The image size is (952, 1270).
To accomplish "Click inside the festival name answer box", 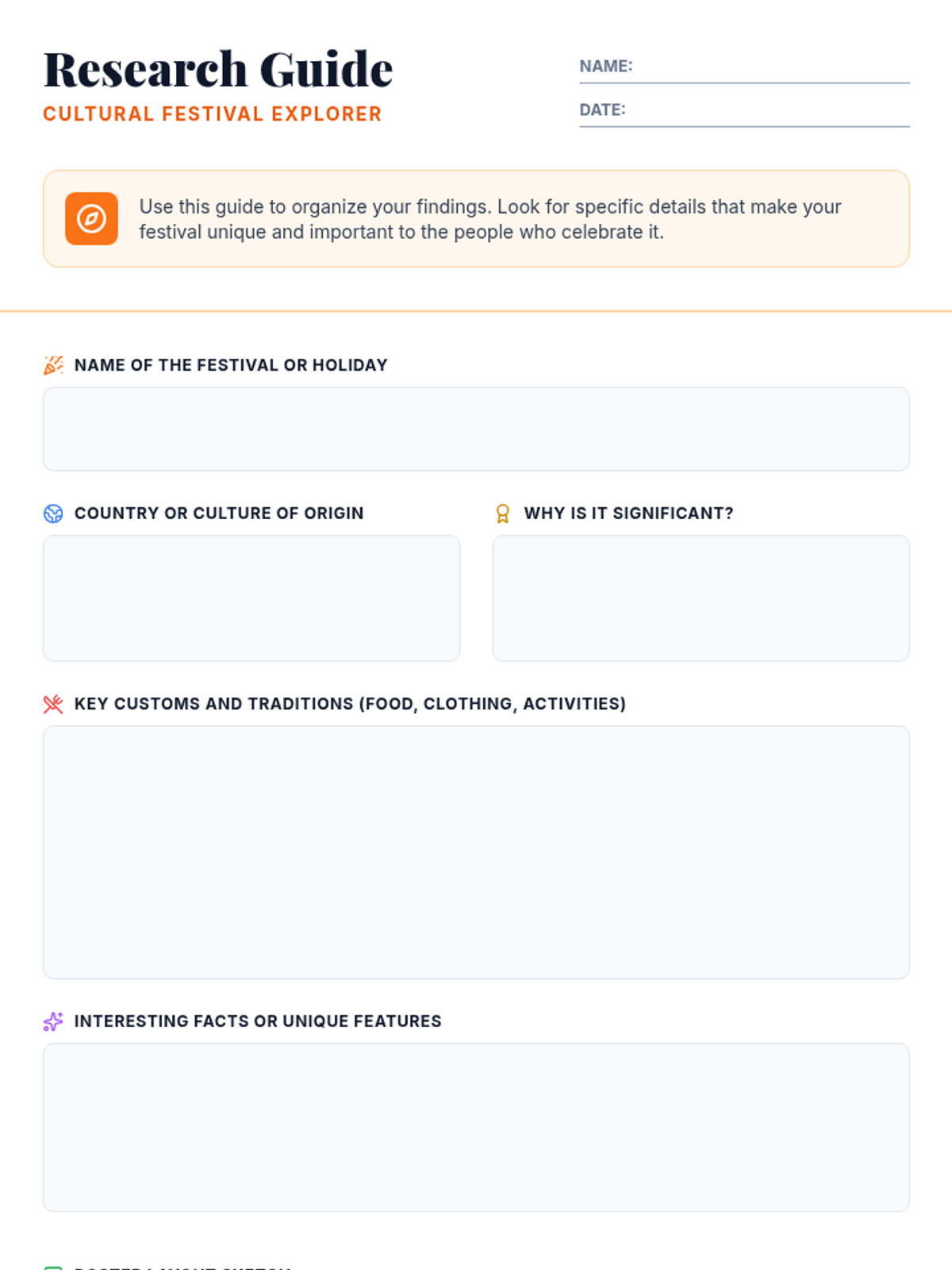I will 476,429.
